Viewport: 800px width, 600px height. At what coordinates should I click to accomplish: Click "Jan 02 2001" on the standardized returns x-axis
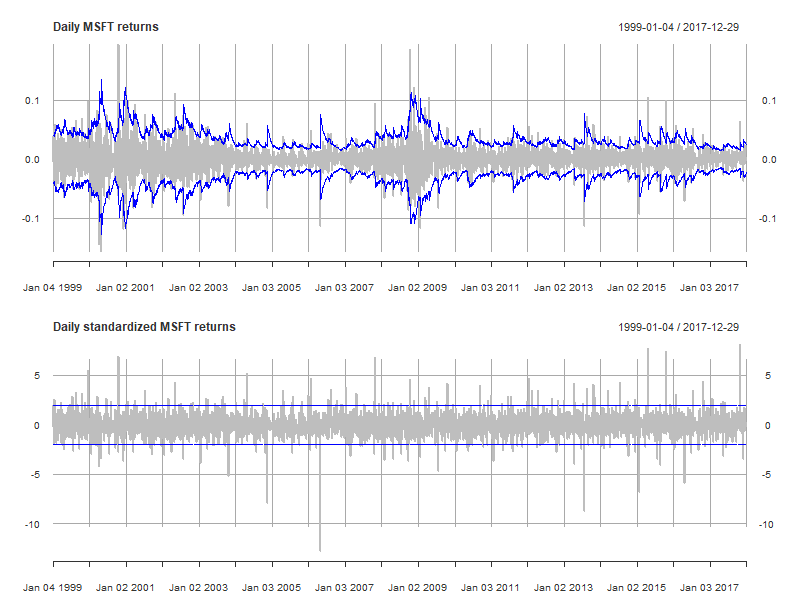126,588
